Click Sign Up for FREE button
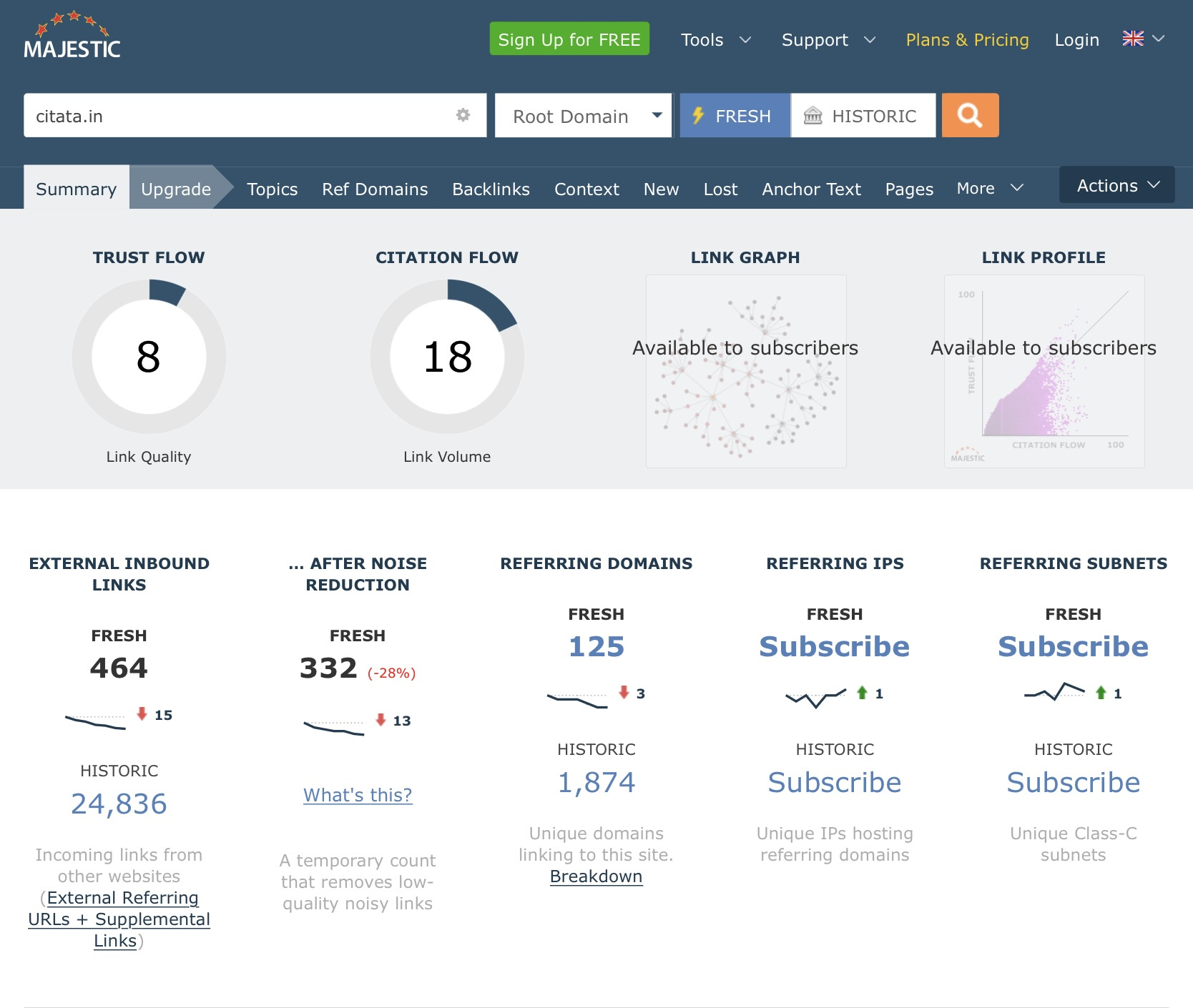 (569, 39)
